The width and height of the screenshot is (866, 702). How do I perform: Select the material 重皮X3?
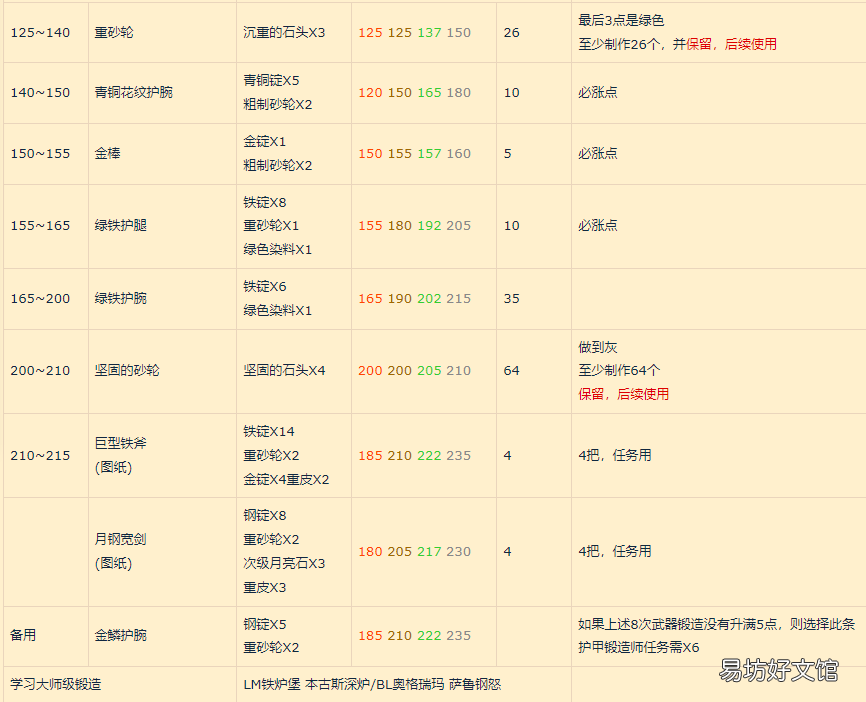click(x=265, y=588)
